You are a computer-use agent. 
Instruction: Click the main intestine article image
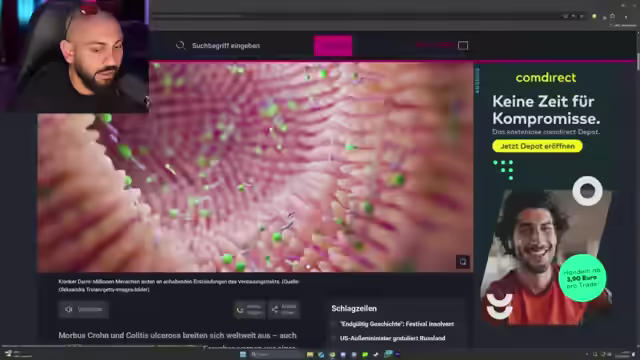click(x=256, y=167)
